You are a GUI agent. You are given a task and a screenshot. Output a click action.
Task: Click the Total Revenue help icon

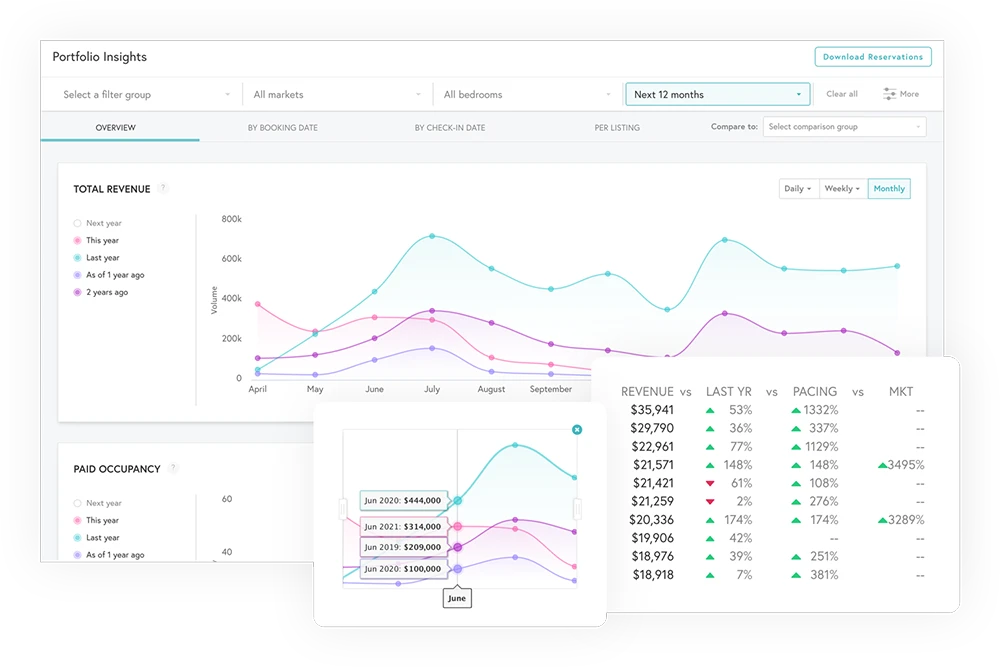(x=163, y=188)
